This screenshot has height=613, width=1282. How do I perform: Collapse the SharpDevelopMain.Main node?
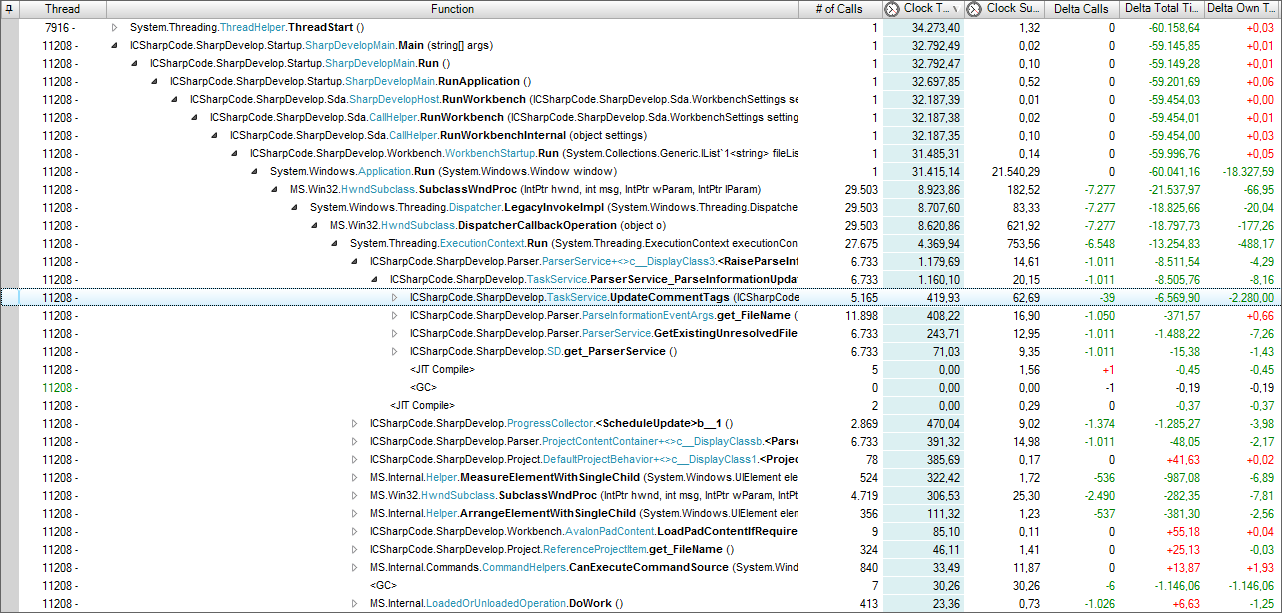tap(113, 45)
